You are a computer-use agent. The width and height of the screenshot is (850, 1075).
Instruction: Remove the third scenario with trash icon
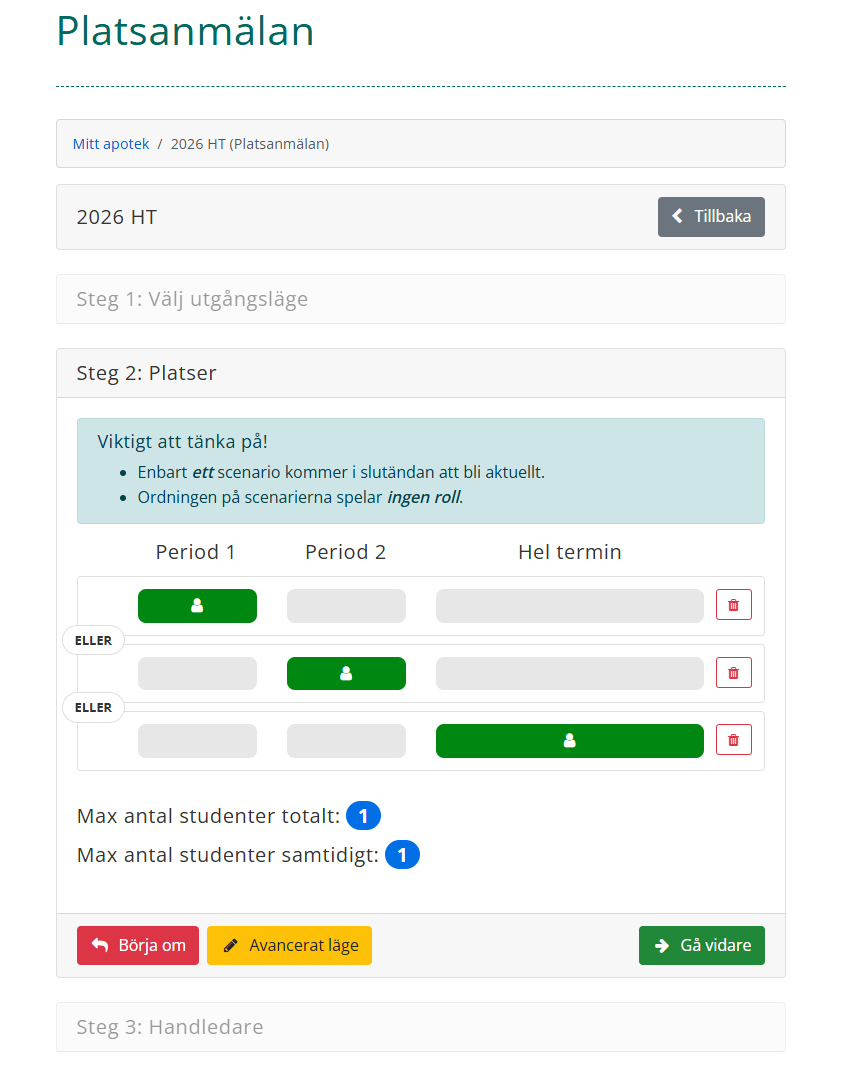(x=733, y=740)
